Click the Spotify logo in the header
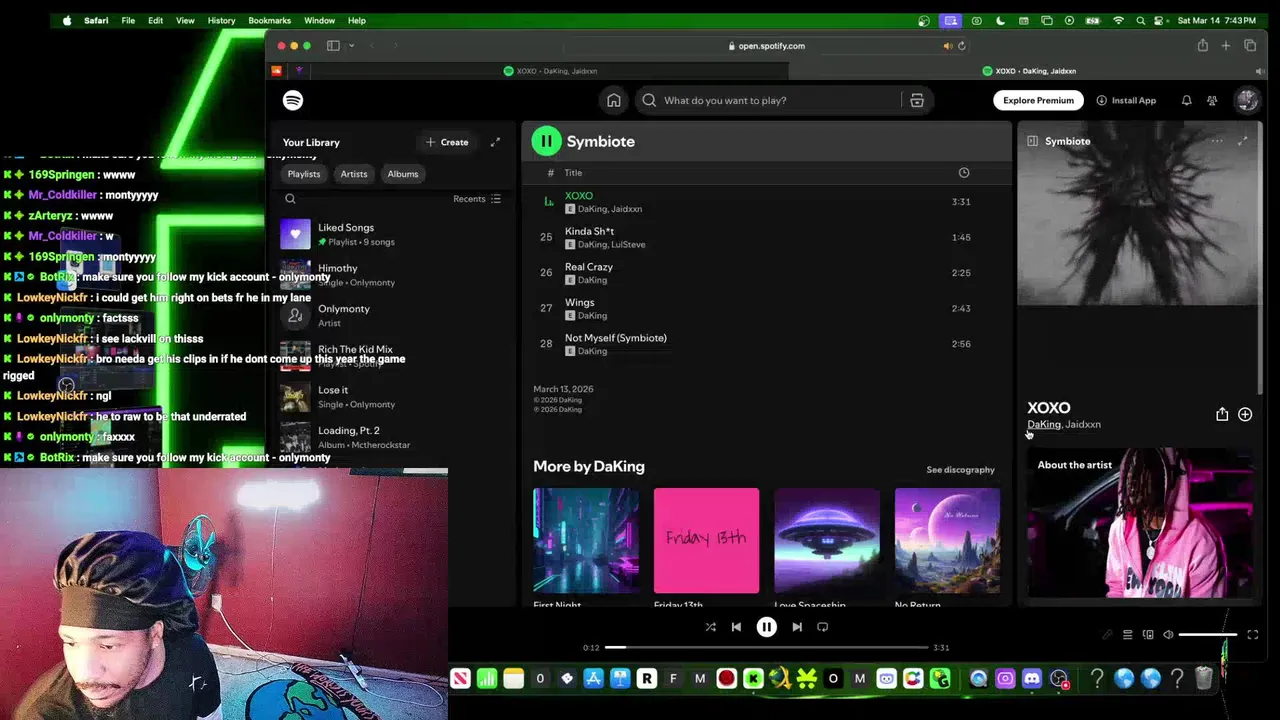 coord(293,100)
